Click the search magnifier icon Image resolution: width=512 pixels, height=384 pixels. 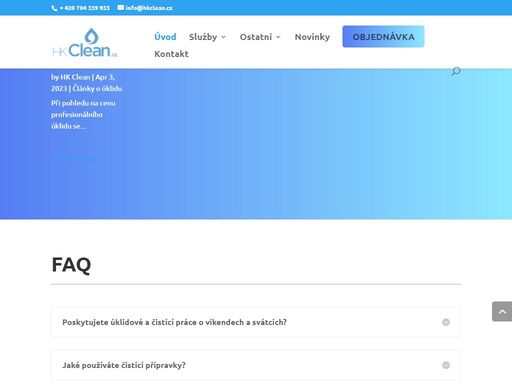click(456, 71)
